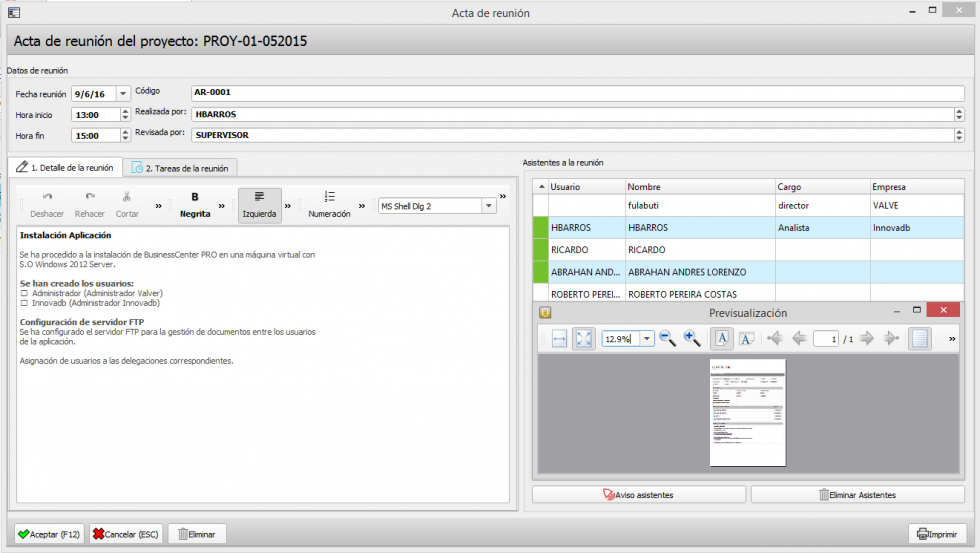Open the MS Shell Dlg 2 font dropdown
This screenshot has height=553, width=980.
pos(489,206)
